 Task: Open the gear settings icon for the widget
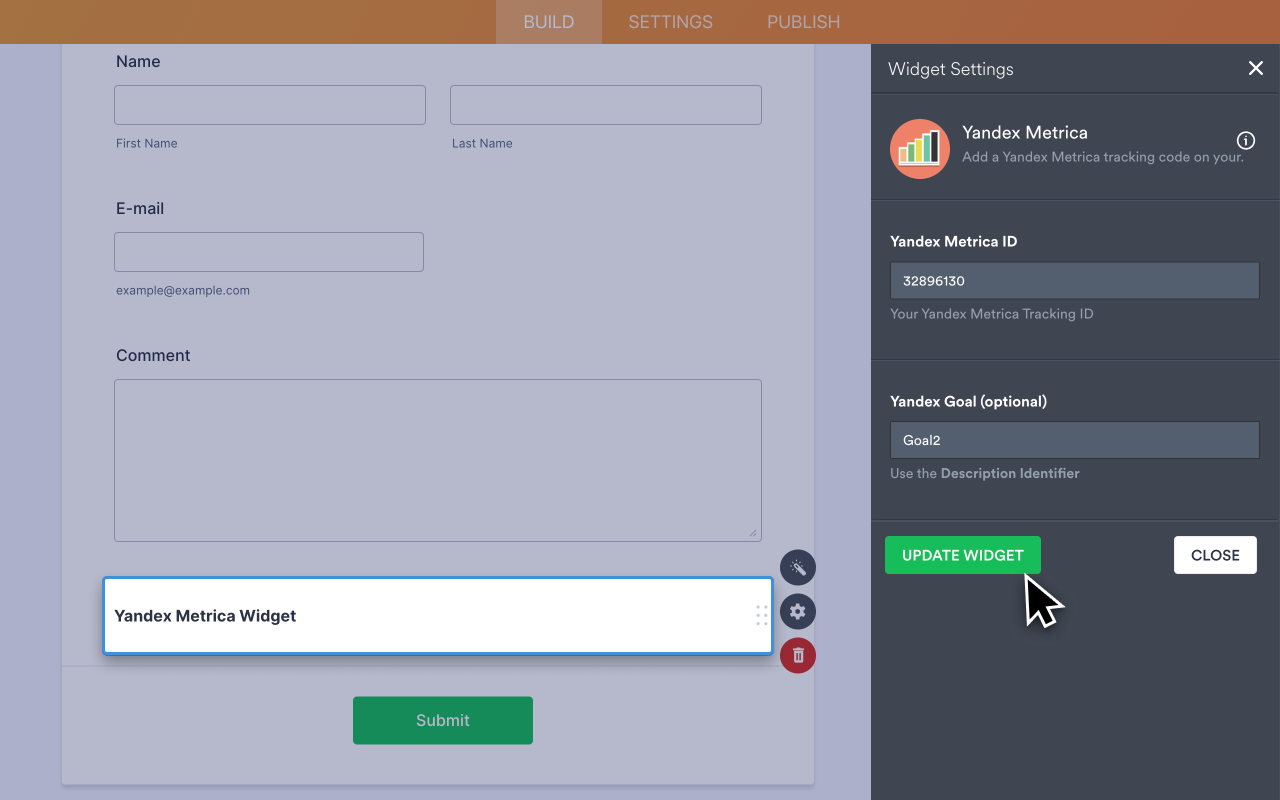[x=797, y=611]
